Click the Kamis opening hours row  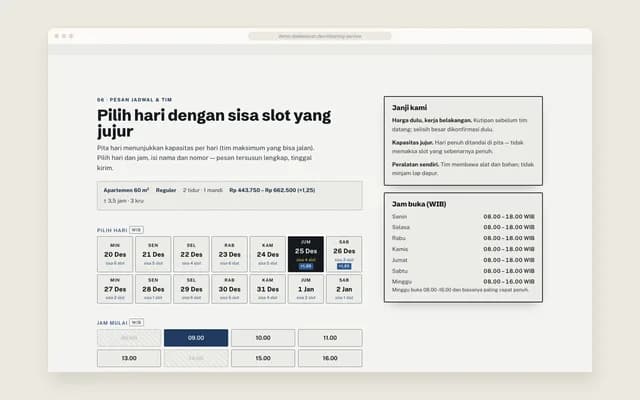click(463, 249)
